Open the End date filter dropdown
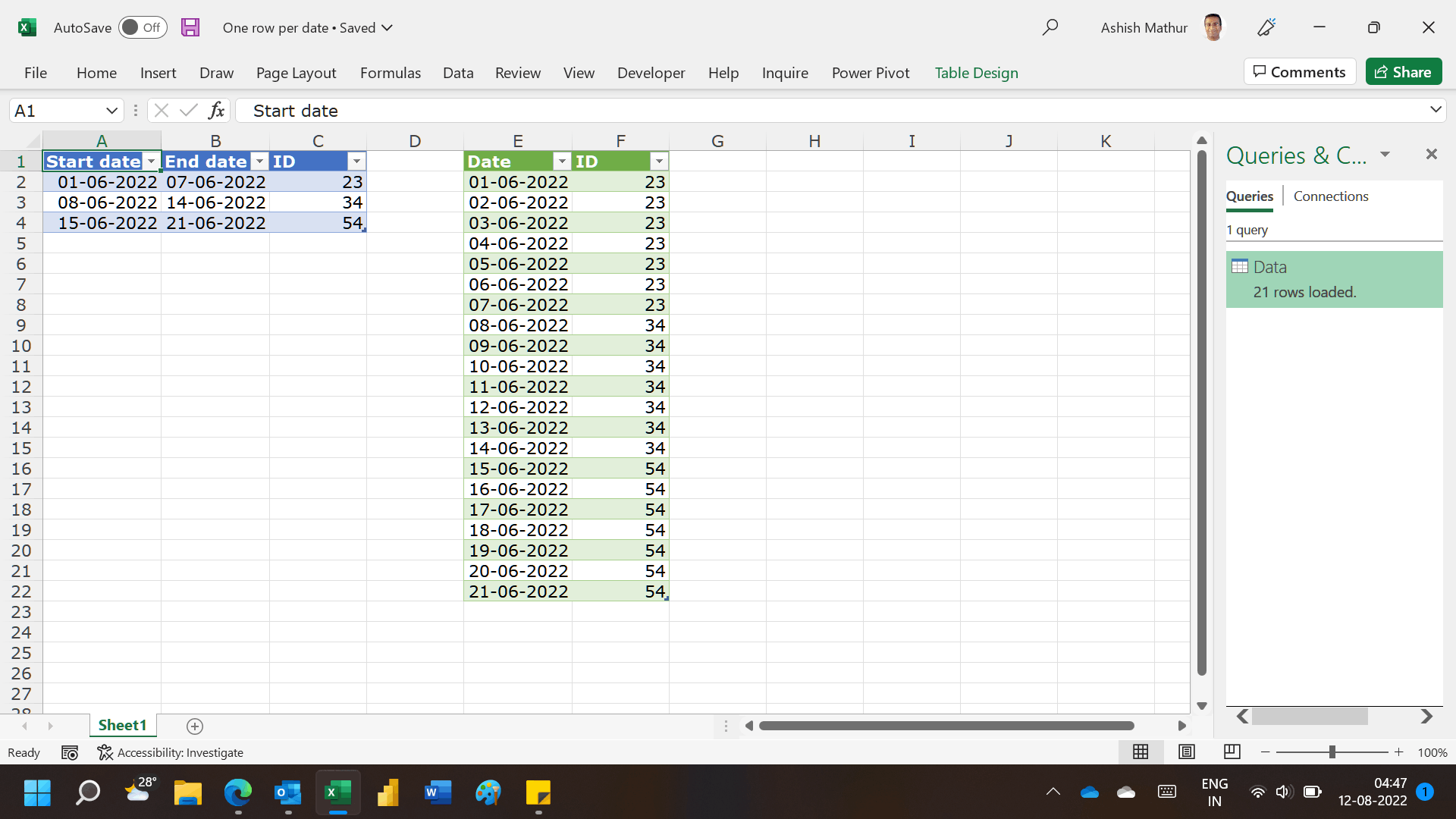Viewport: 1456px width, 819px height. (x=260, y=162)
